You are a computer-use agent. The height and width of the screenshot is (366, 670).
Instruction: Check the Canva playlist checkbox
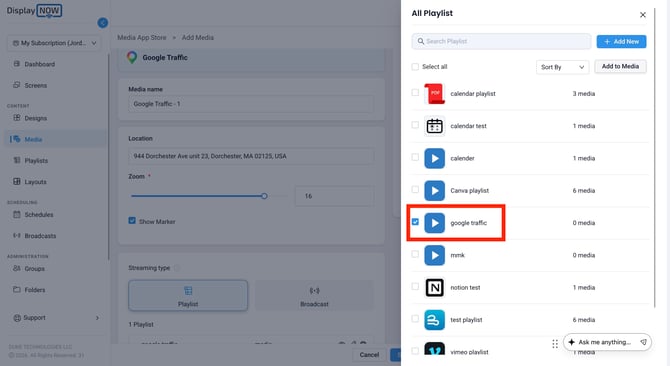(x=415, y=190)
